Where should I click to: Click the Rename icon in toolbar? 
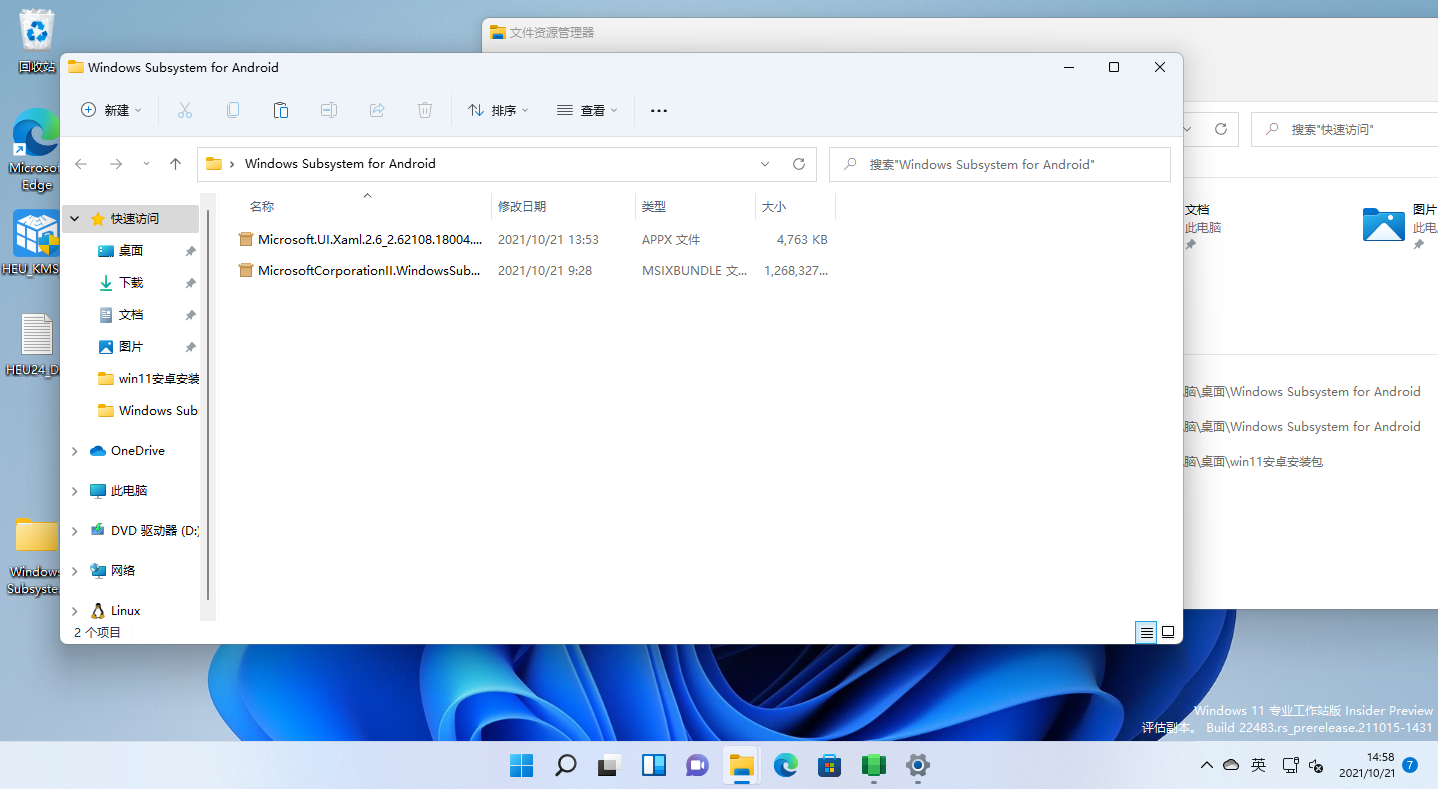click(x=329, y=110)
